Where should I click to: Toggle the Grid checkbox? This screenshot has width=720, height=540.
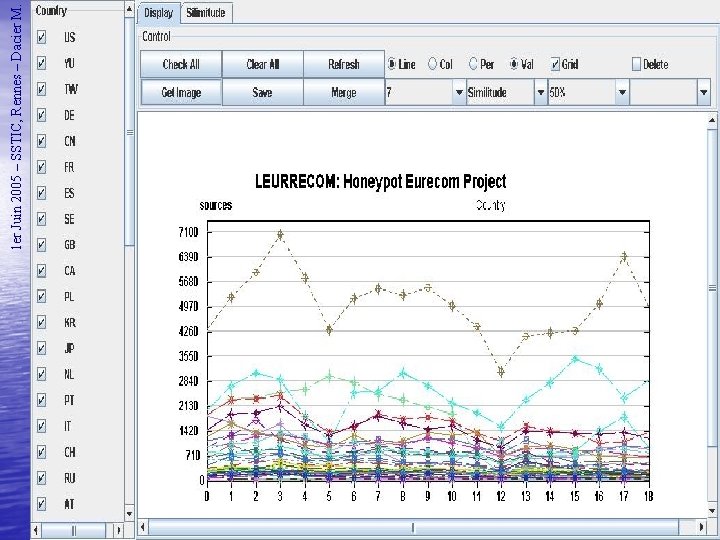tap(555, 64)
